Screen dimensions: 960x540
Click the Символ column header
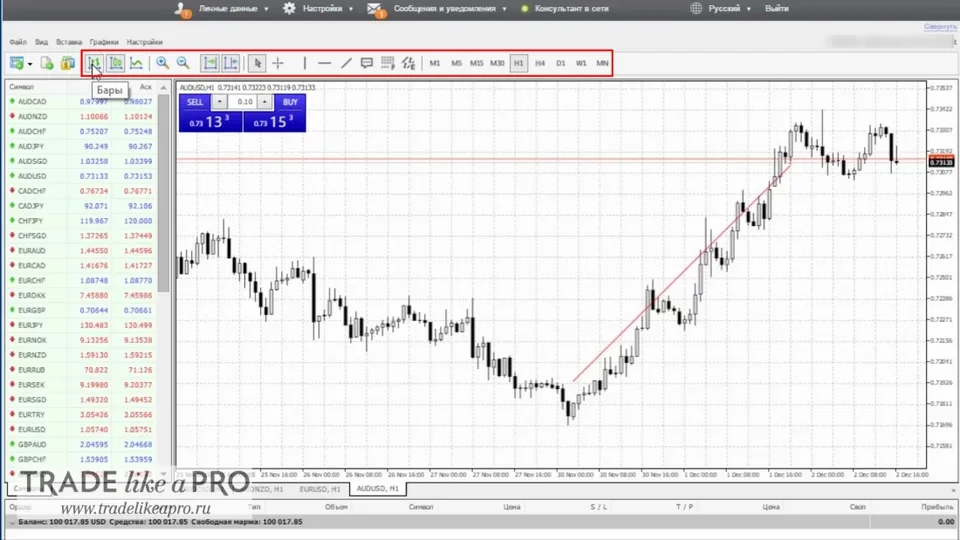[21, 87]
